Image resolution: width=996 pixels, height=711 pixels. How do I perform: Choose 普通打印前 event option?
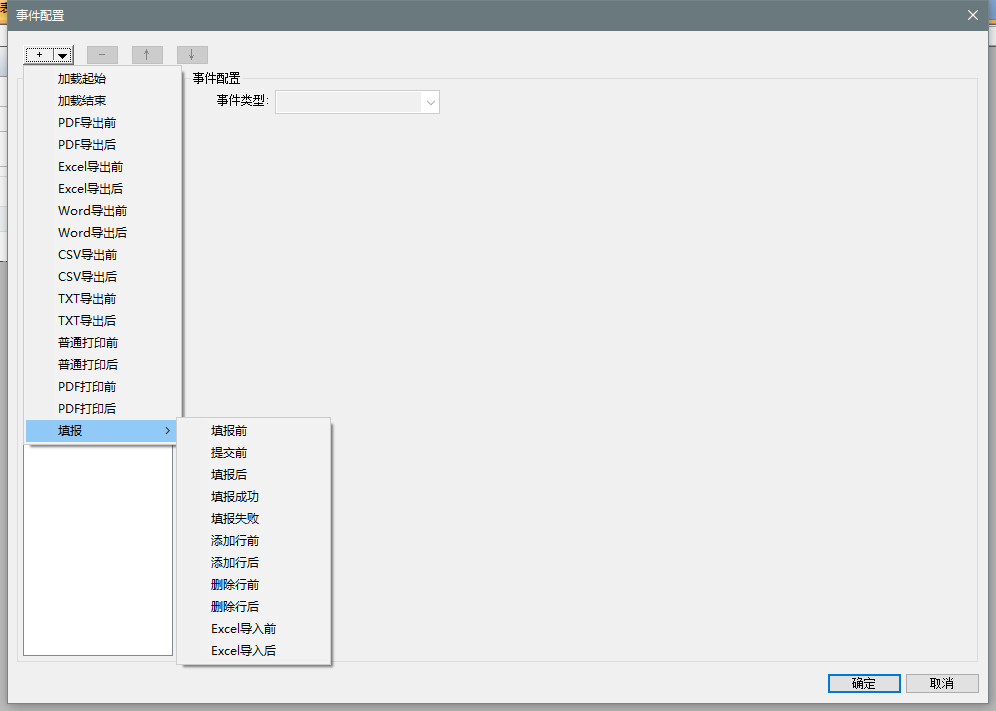(x=88, y=343)
